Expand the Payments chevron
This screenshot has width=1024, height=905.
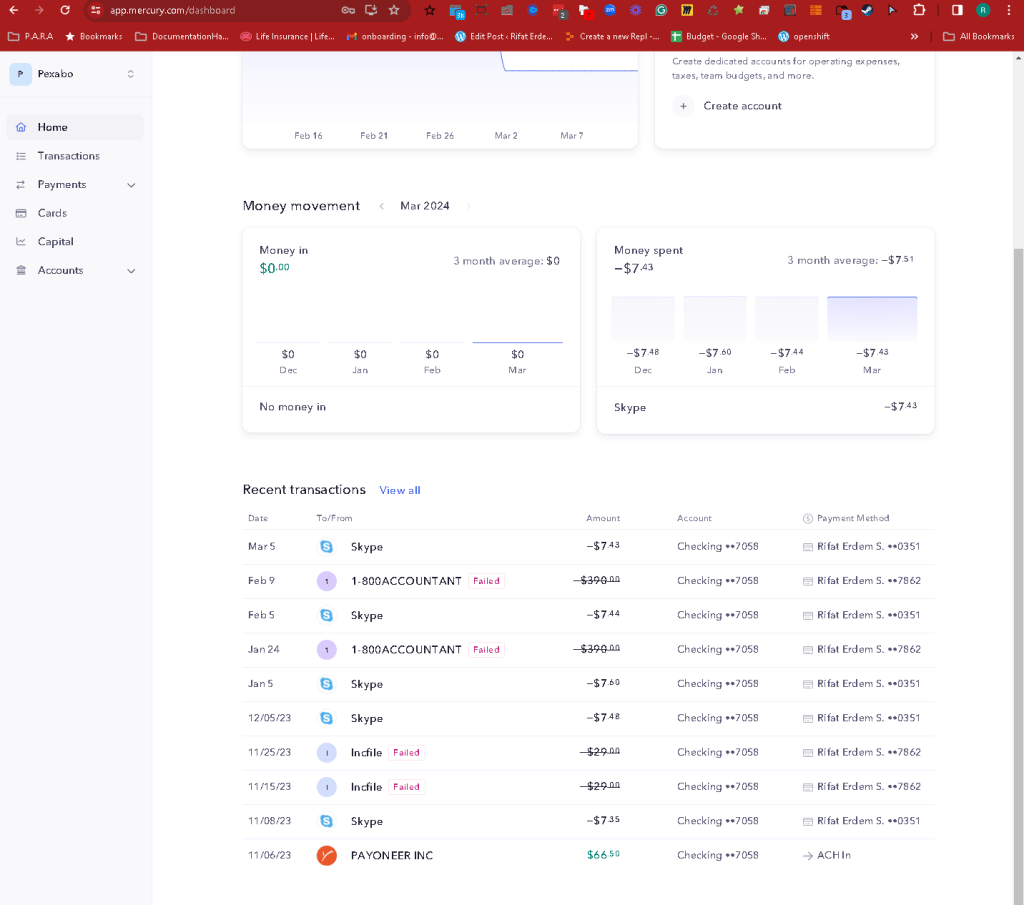131,185
